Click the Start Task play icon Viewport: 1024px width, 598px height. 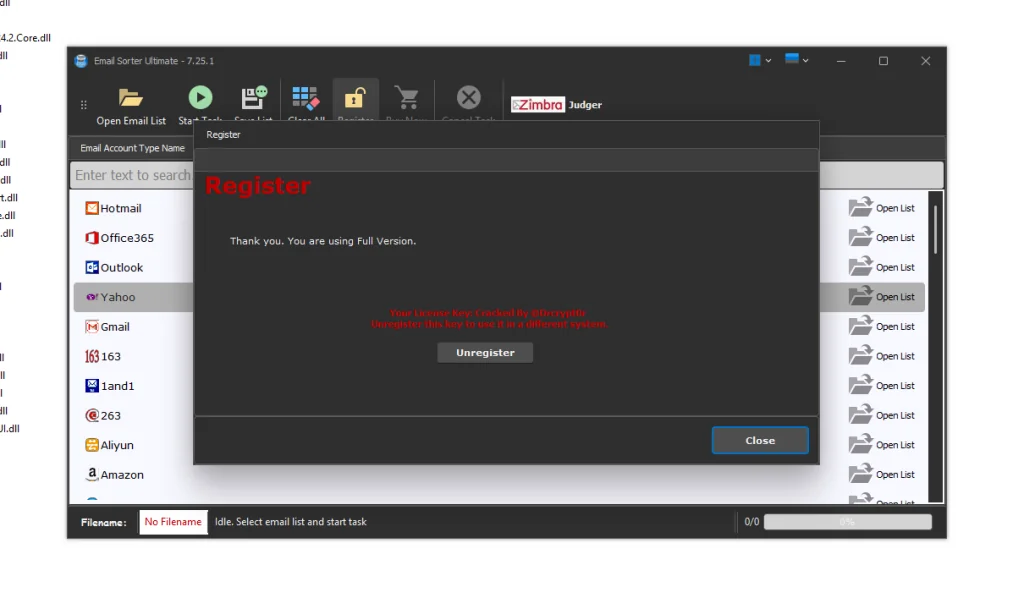pos(199,97)
